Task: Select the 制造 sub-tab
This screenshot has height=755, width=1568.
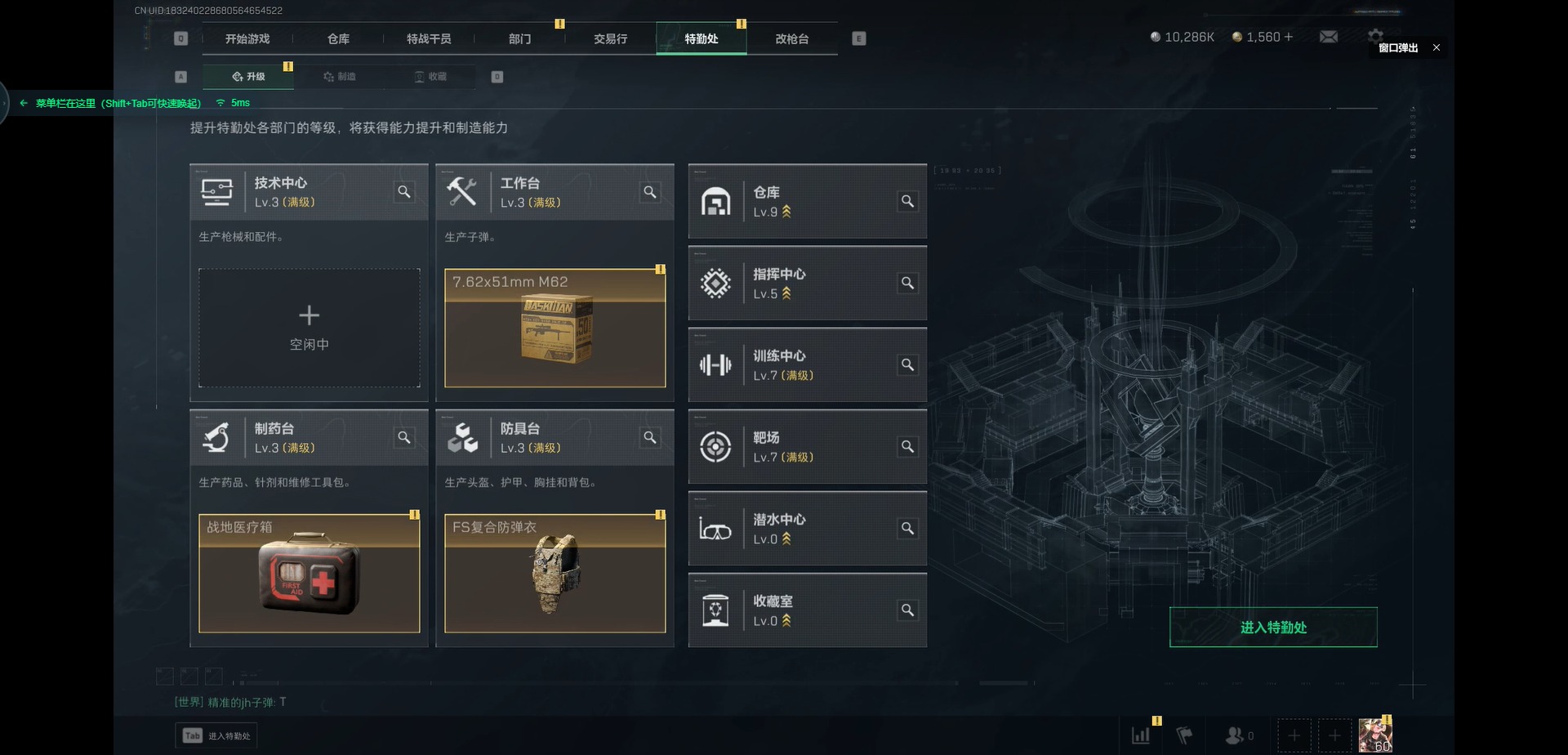Action: point(339,76)
